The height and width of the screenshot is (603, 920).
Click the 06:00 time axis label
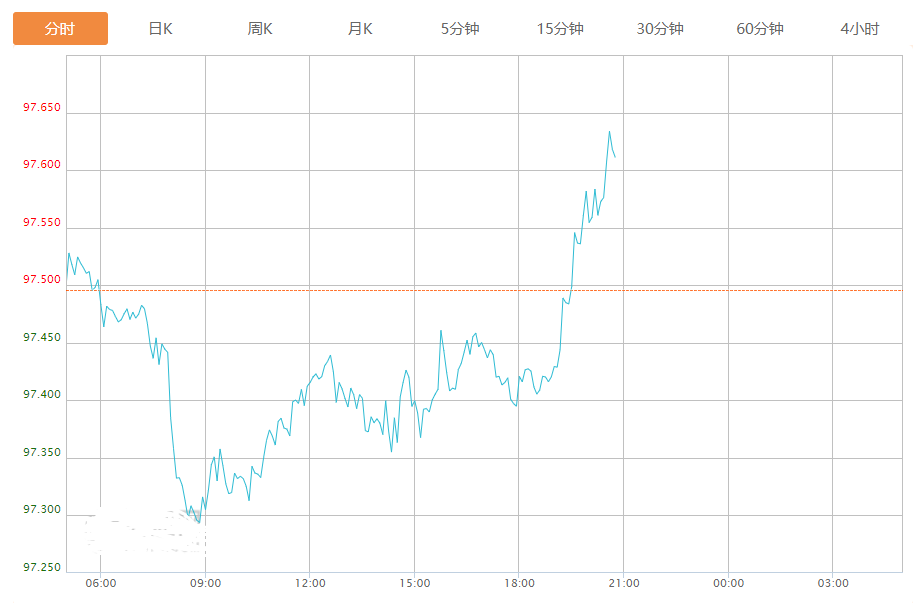coord(100,583)
